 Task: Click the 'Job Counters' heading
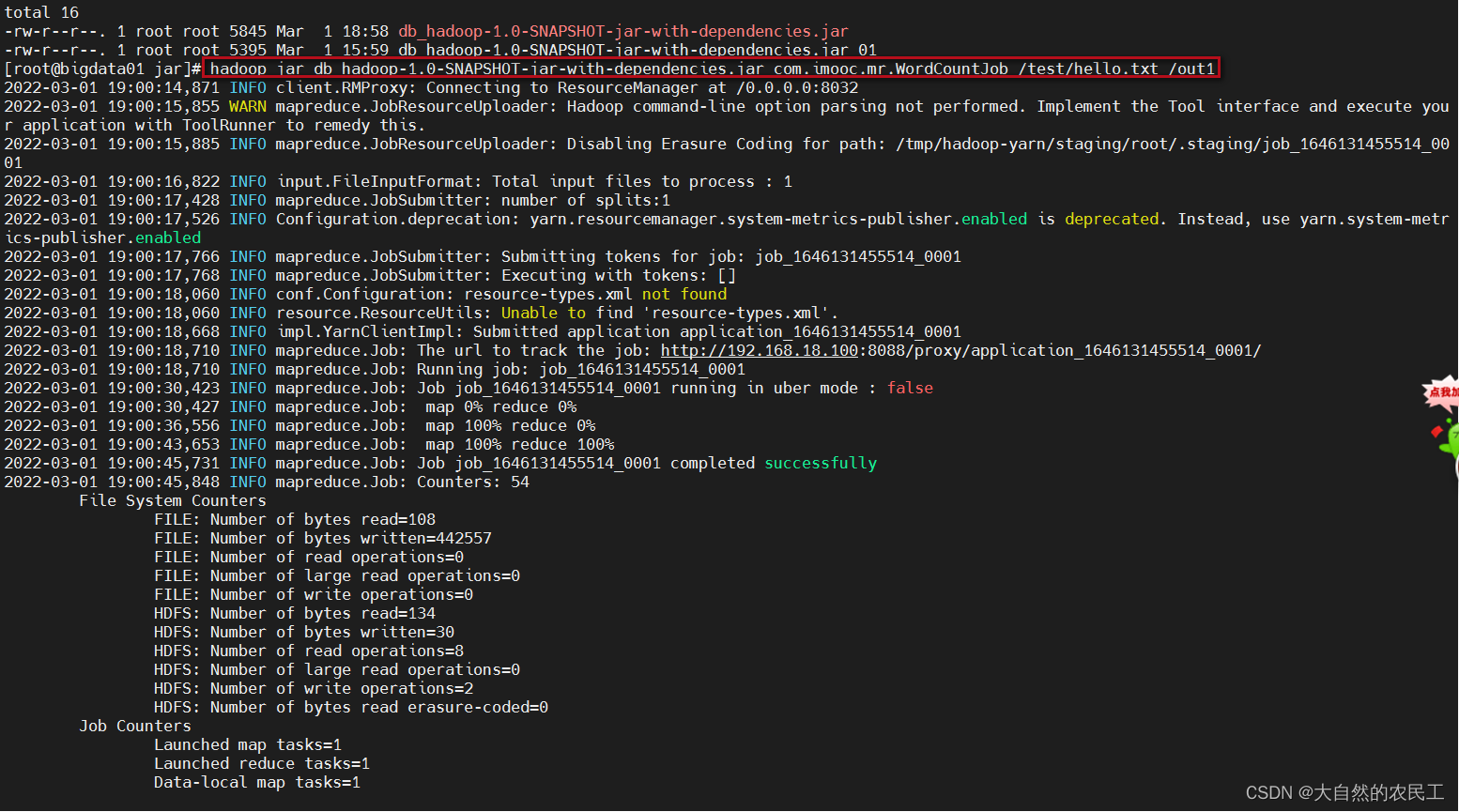pos(135,726)
